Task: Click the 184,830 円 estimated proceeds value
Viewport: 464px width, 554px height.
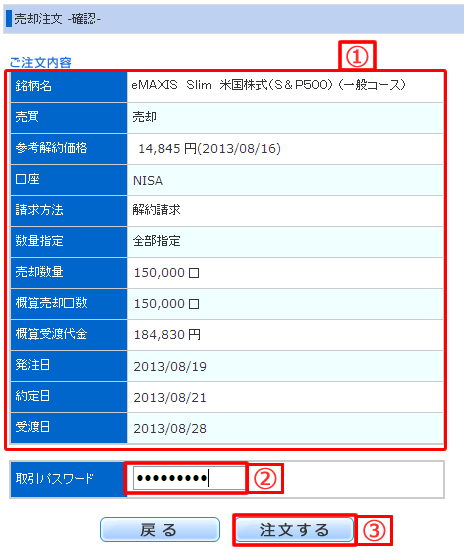Action: (x=167, y=334)
